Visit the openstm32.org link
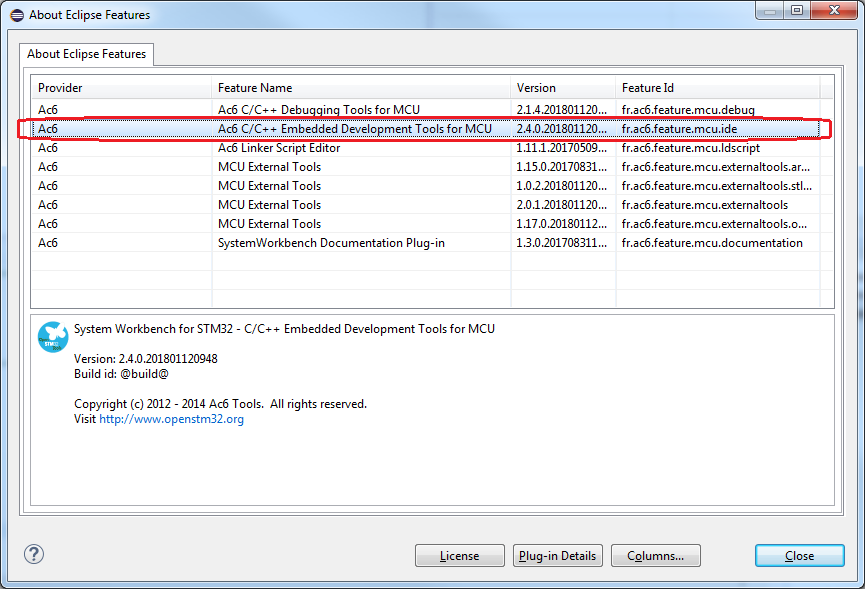 point(171,419)
